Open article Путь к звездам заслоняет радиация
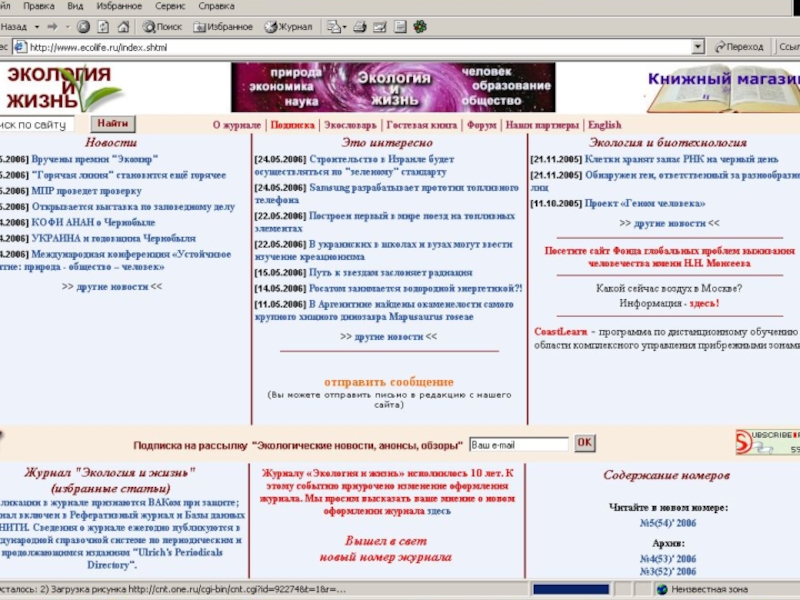Image resolution: width=800 pixels, height=600 pixels. (391, 272)
